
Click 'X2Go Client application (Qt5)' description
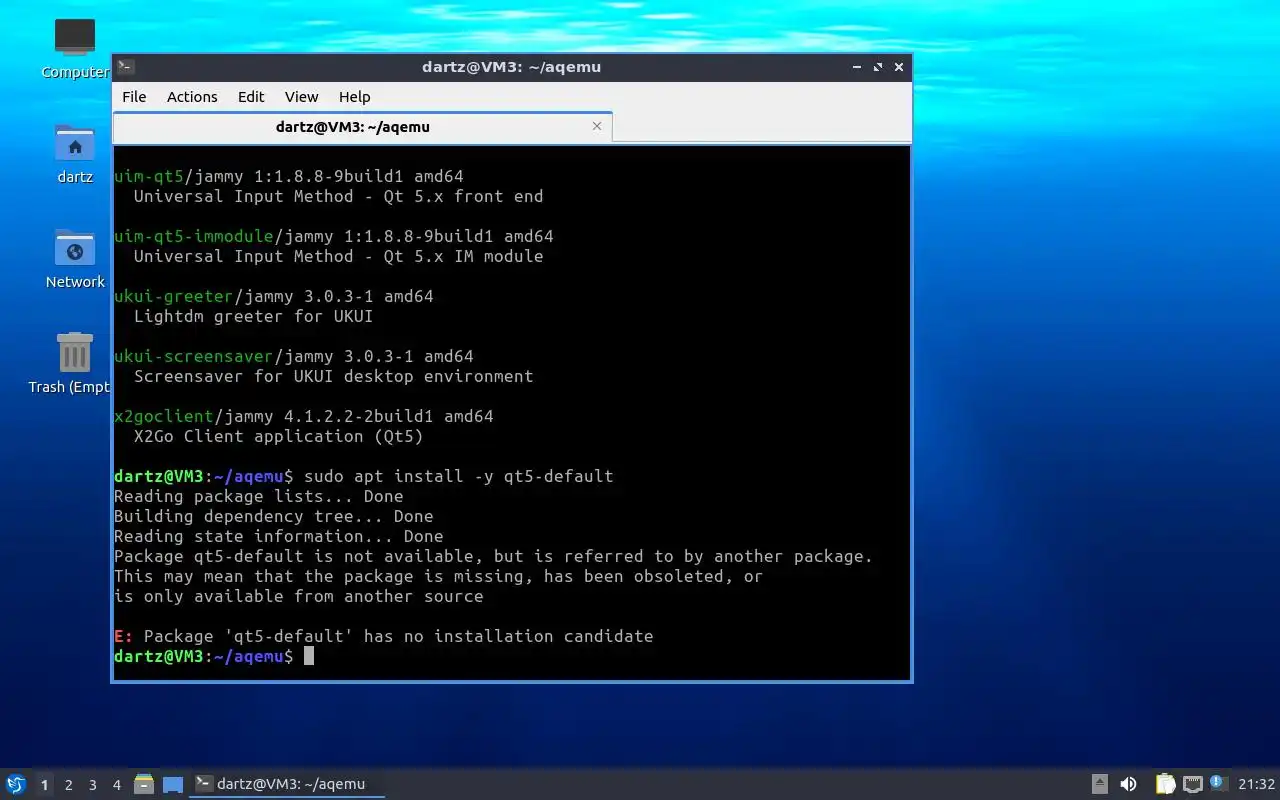click(279, 436)
